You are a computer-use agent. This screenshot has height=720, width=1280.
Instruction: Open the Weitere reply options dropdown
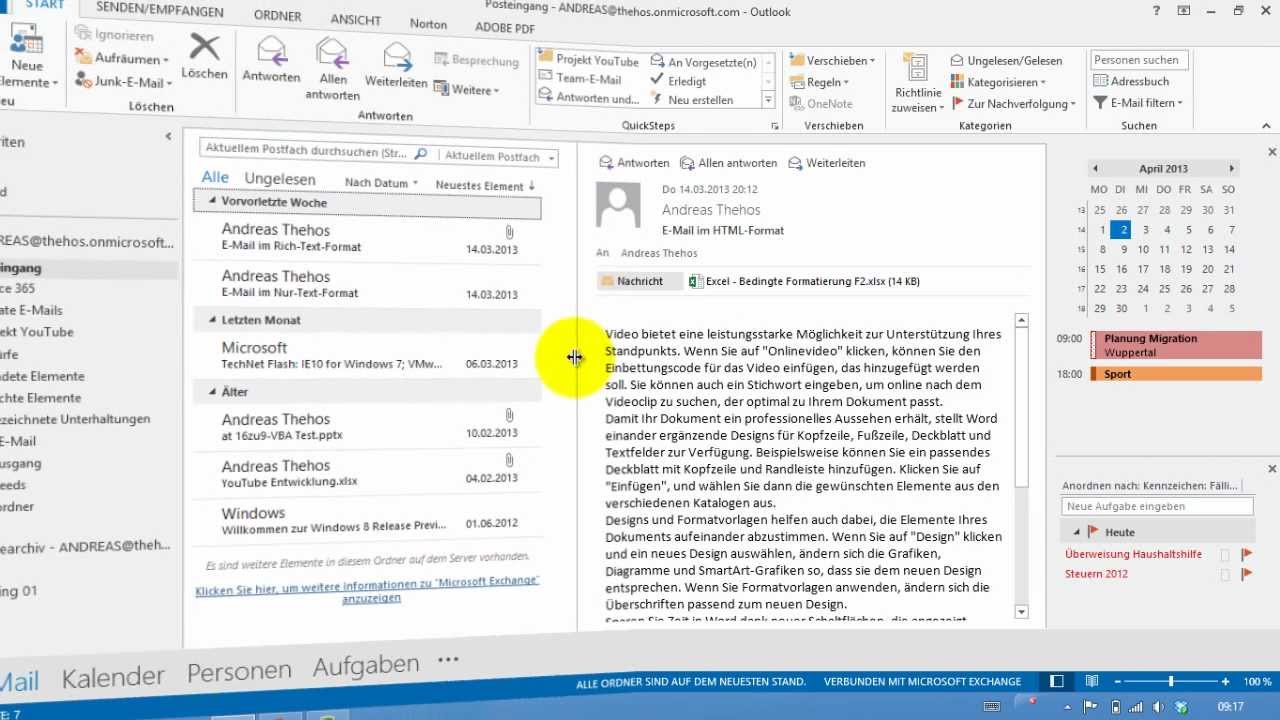(467, 90)
